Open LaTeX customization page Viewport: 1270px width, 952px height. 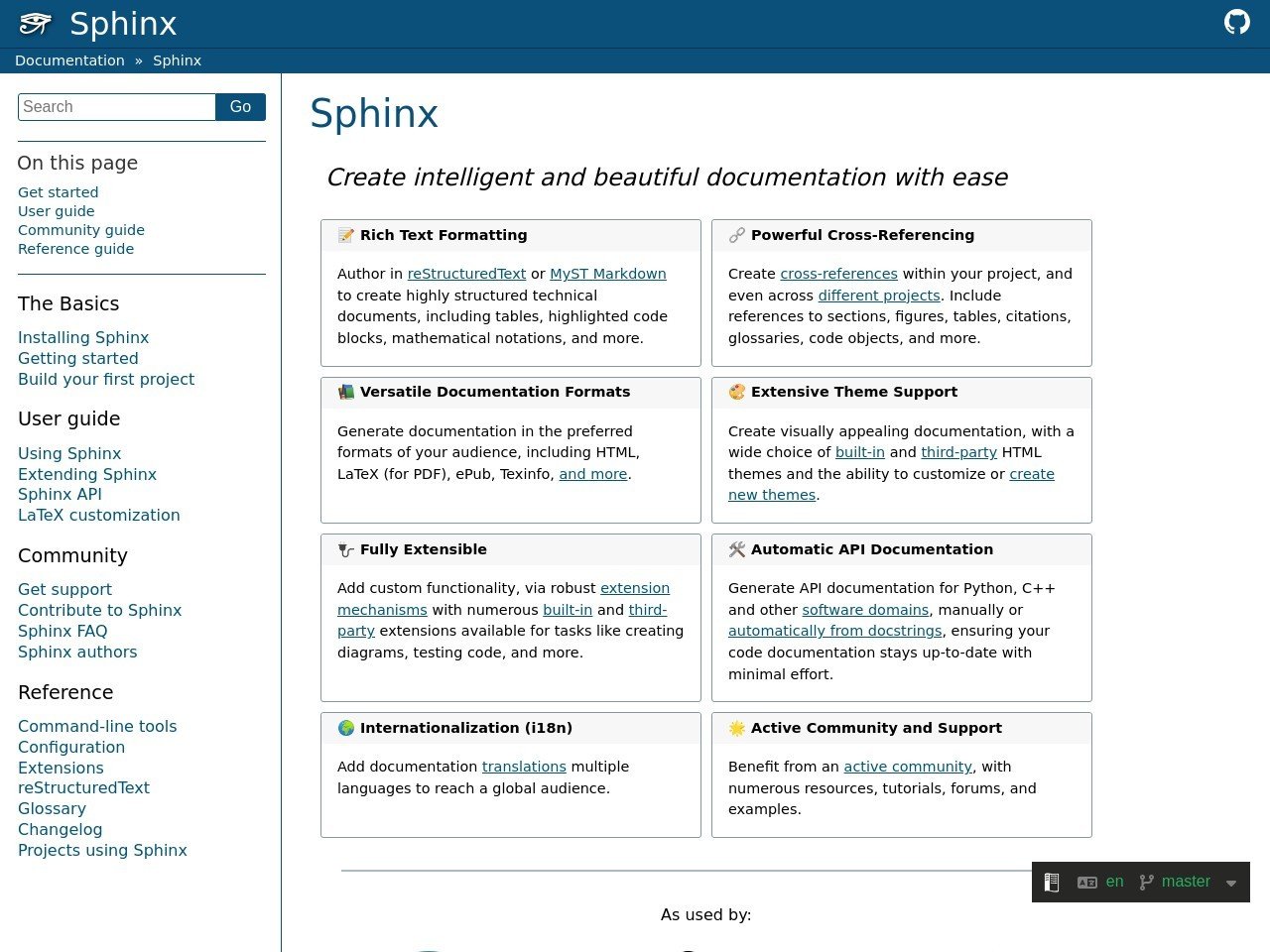(x=99, y=516)
